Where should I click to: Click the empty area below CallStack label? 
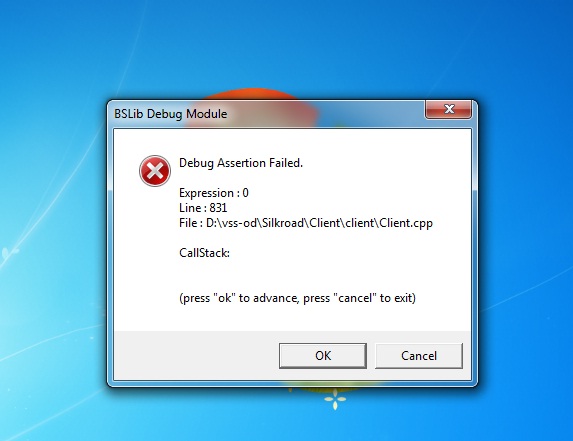(292, 275)
